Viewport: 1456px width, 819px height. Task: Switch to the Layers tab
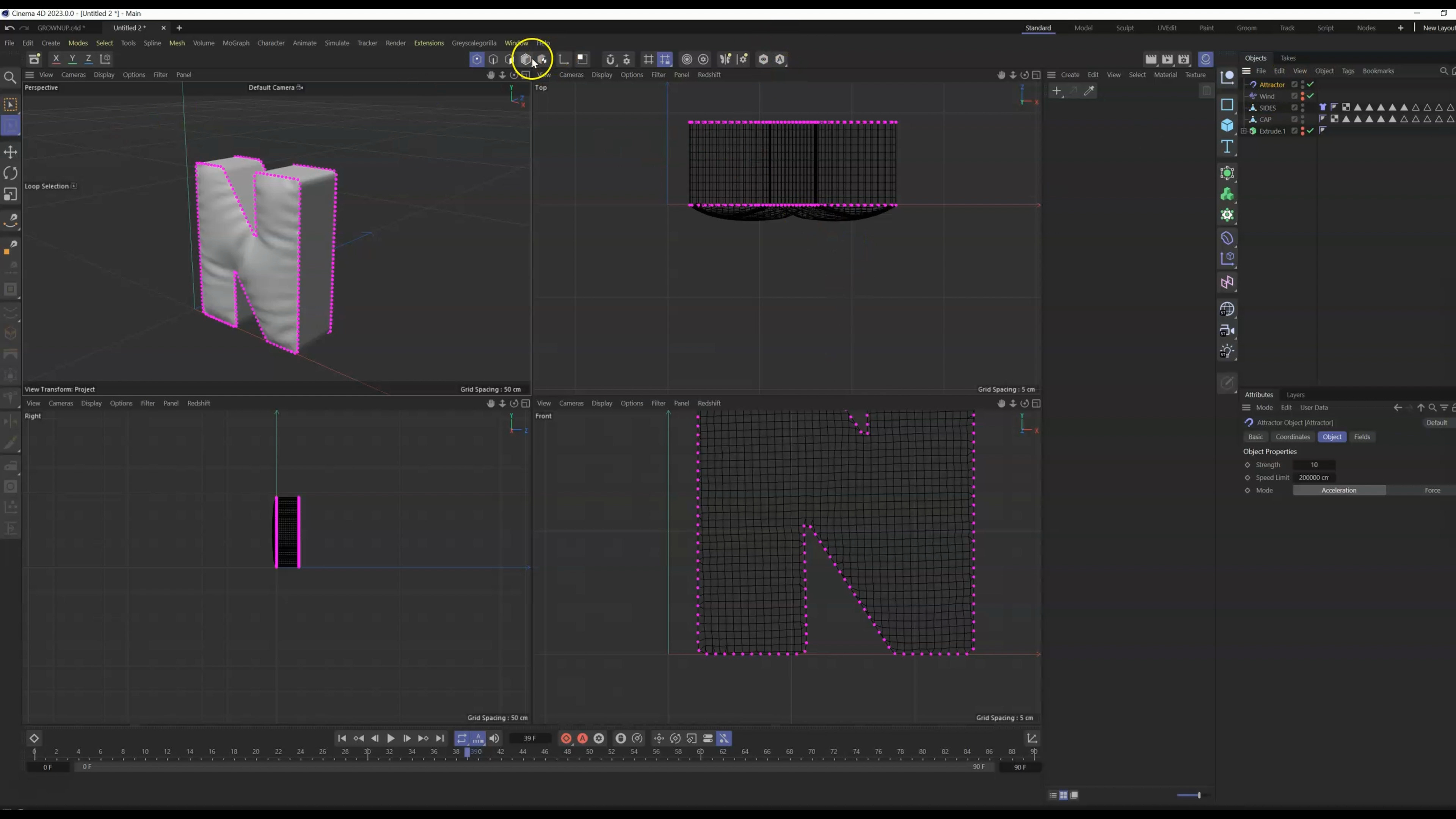[x=1296, y=394]
